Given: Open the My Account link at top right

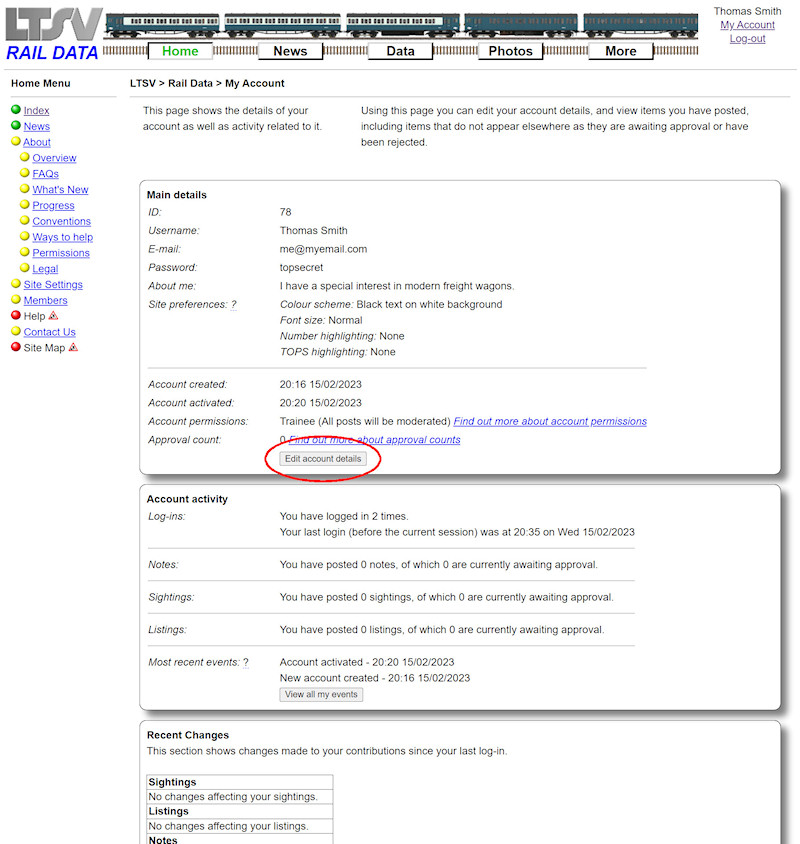Looking at the screenshot, I should (747, 24).
